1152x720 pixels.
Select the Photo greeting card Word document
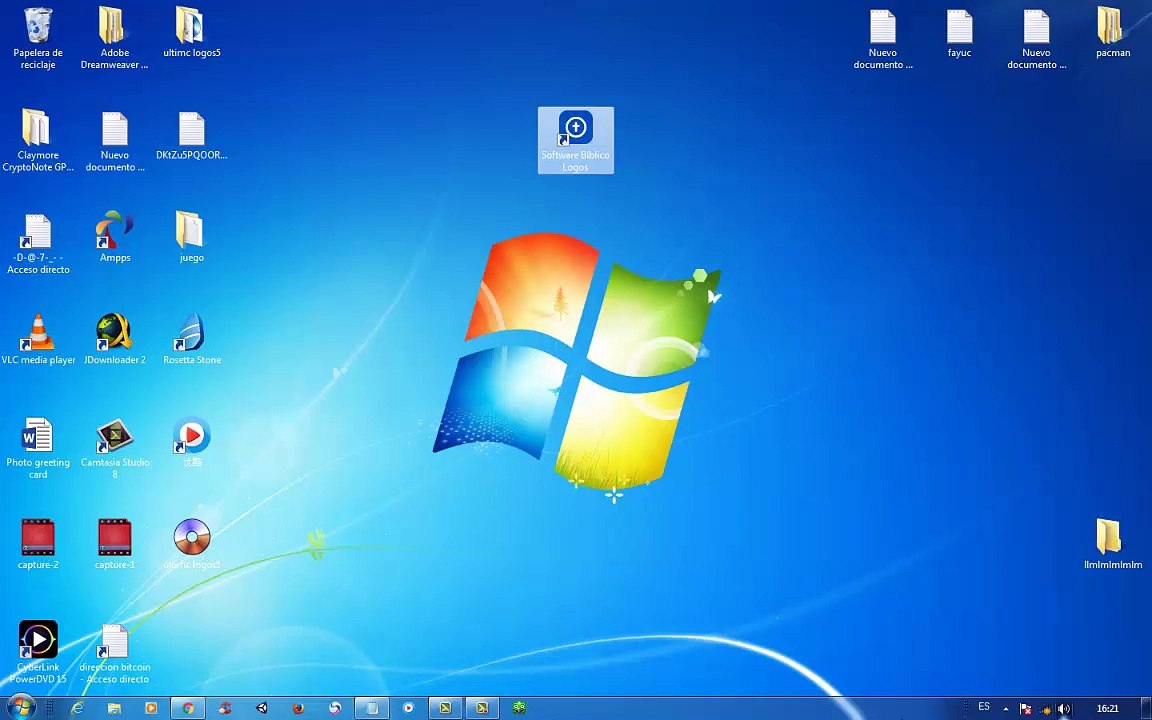(x=38, y=448)
